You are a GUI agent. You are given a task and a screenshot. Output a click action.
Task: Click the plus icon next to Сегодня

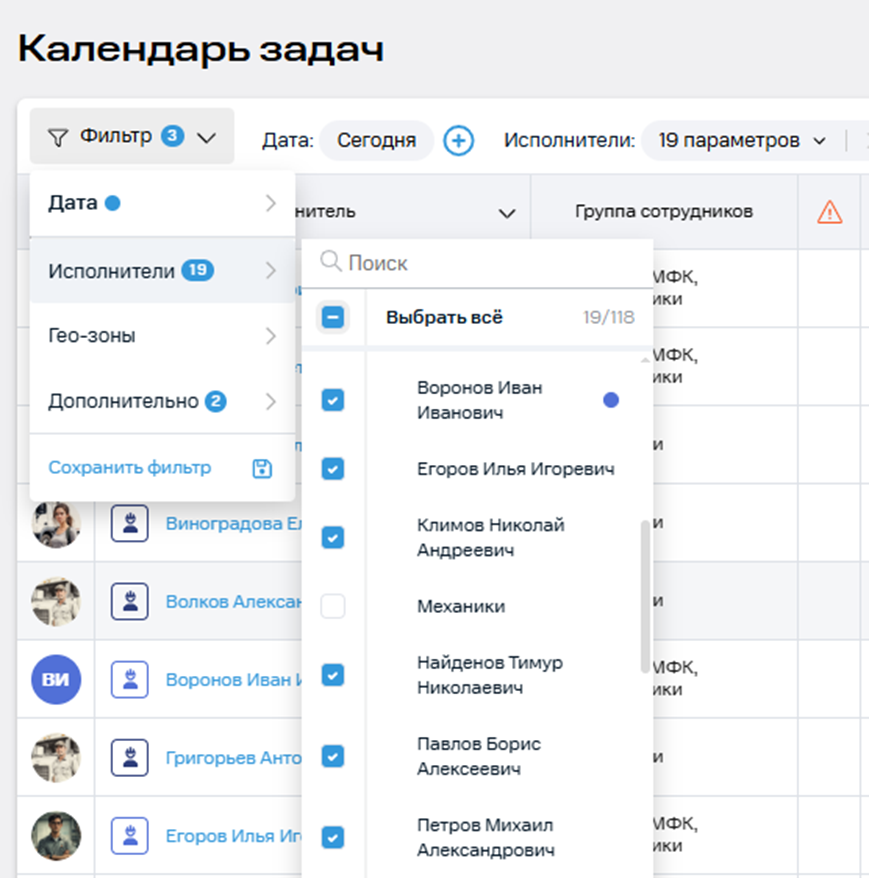pos(458,140)
